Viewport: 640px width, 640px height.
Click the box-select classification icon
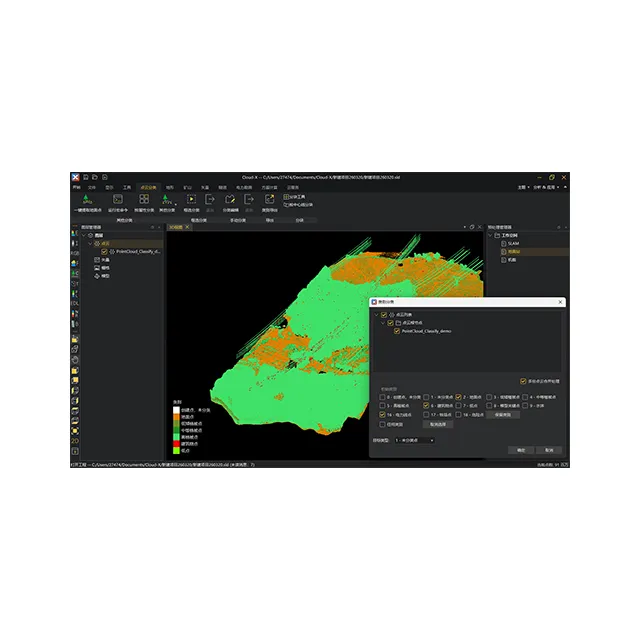click(191, 199)
